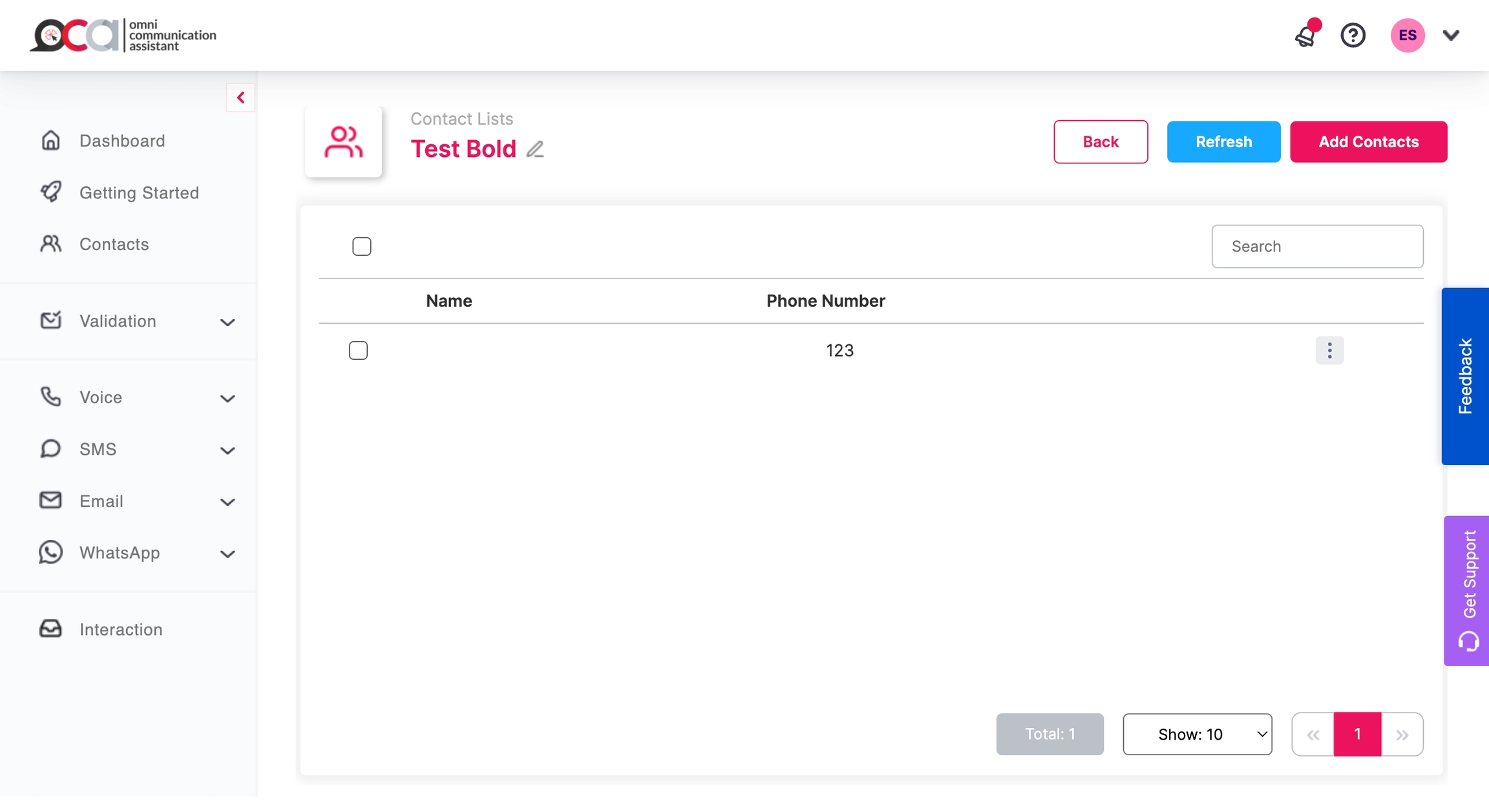
Task: Click the ES user avatar
Action: point(1407,36)
